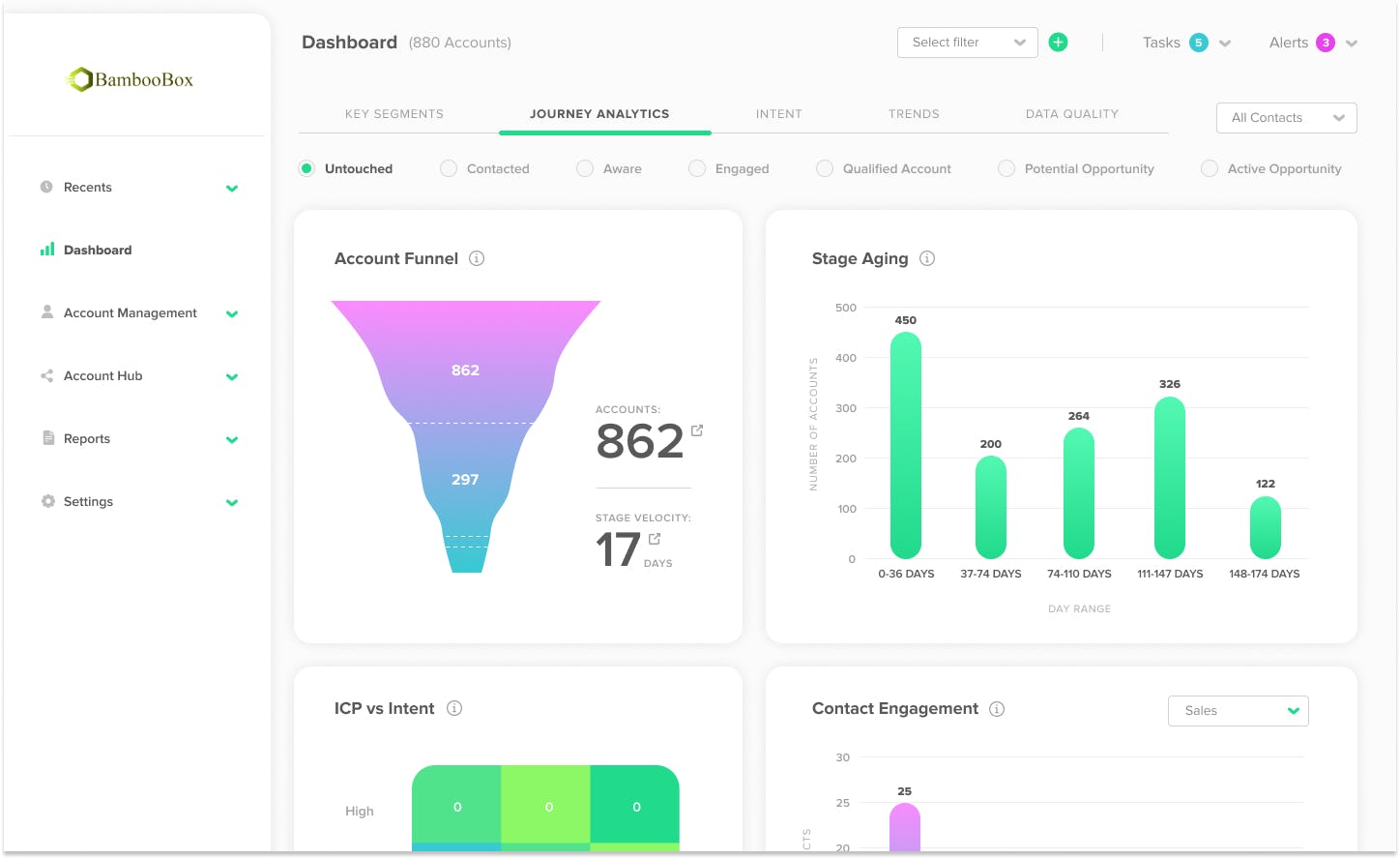Open the All Contacts dropdown

(x=1286, y=117)
